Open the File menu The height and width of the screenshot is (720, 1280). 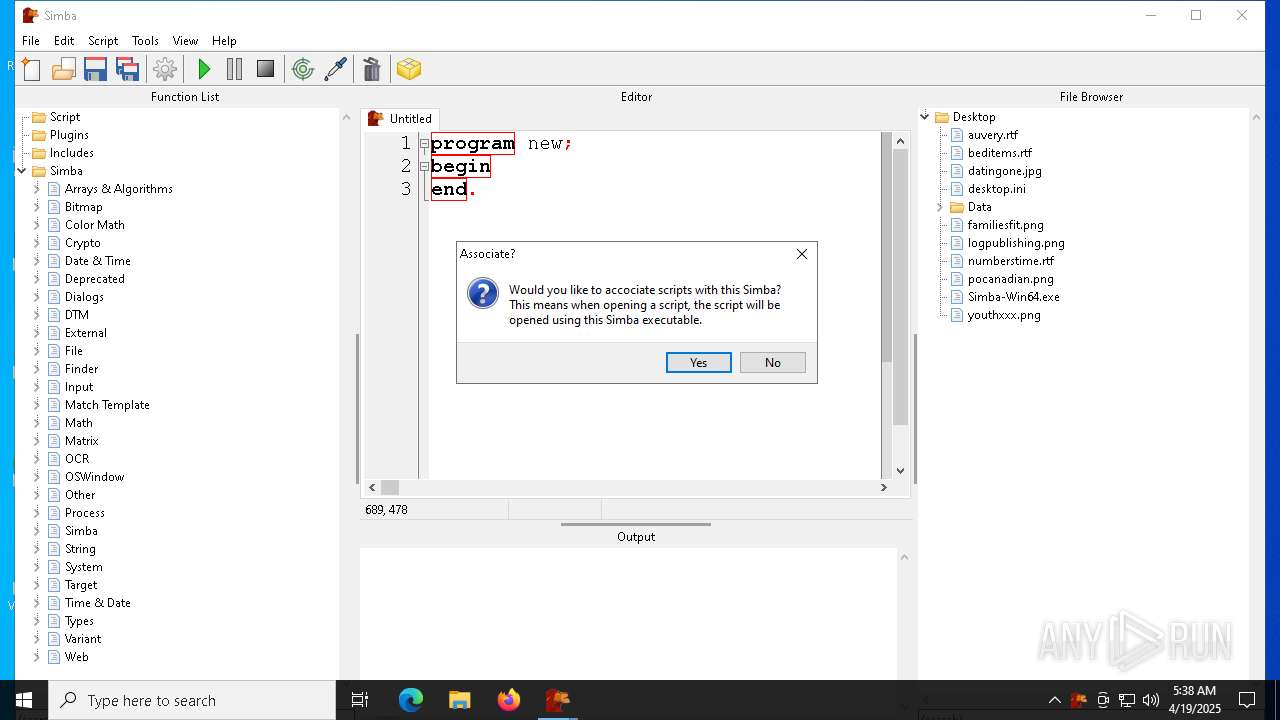coord(31,41)
